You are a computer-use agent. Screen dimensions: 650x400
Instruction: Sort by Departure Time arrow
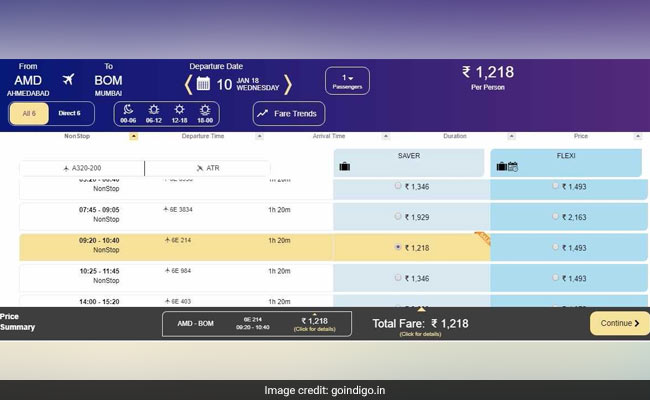coord(260,136)
